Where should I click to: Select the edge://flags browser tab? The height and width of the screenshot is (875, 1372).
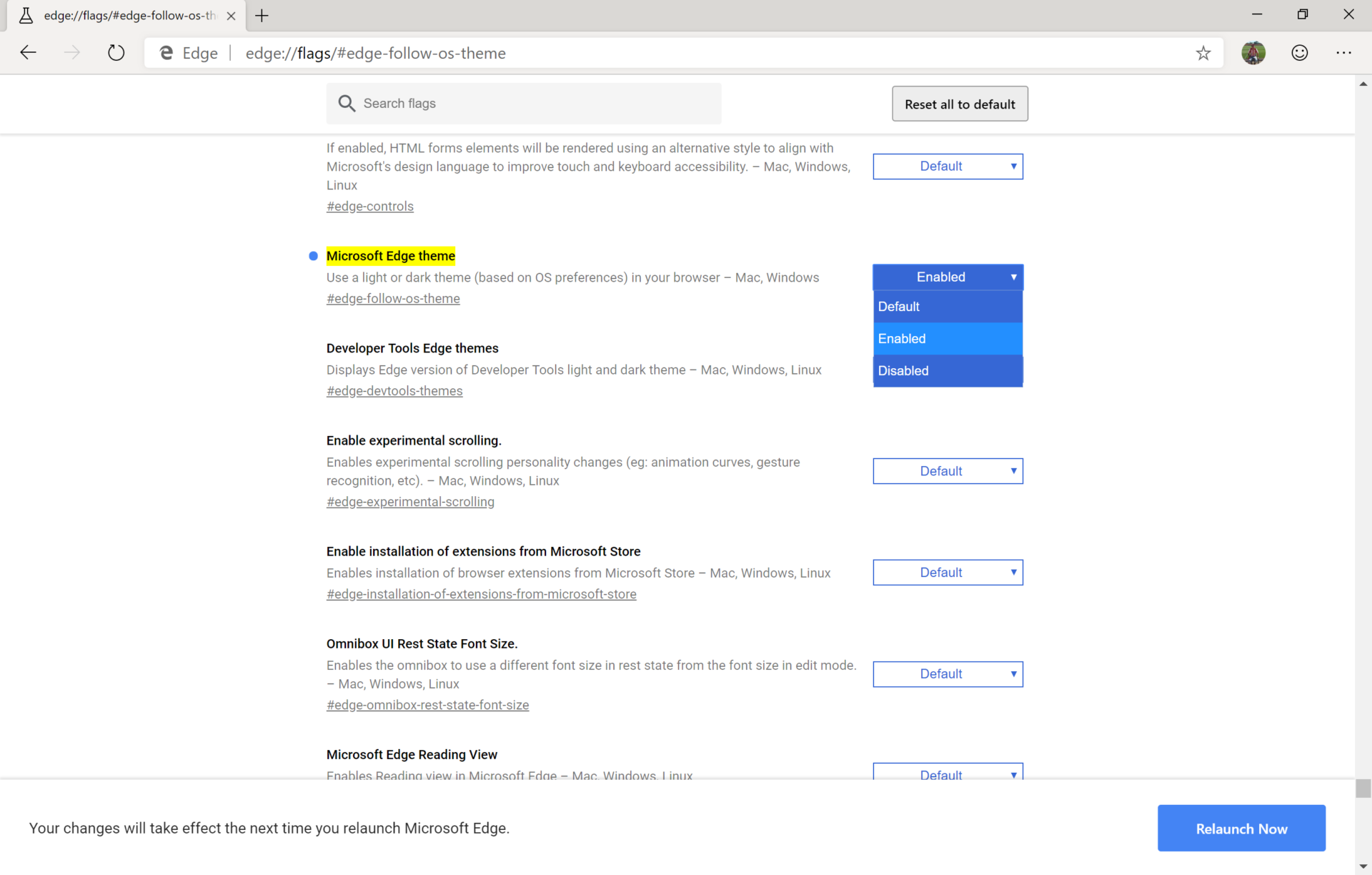[x=126, y=16]
